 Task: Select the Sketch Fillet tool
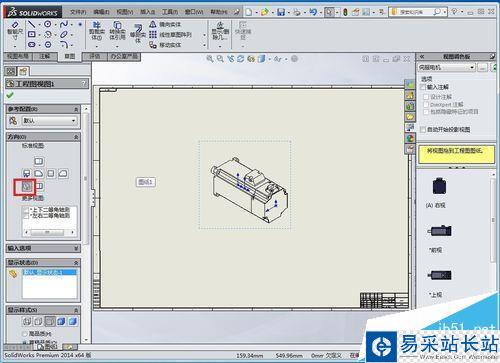click(64, 44)
